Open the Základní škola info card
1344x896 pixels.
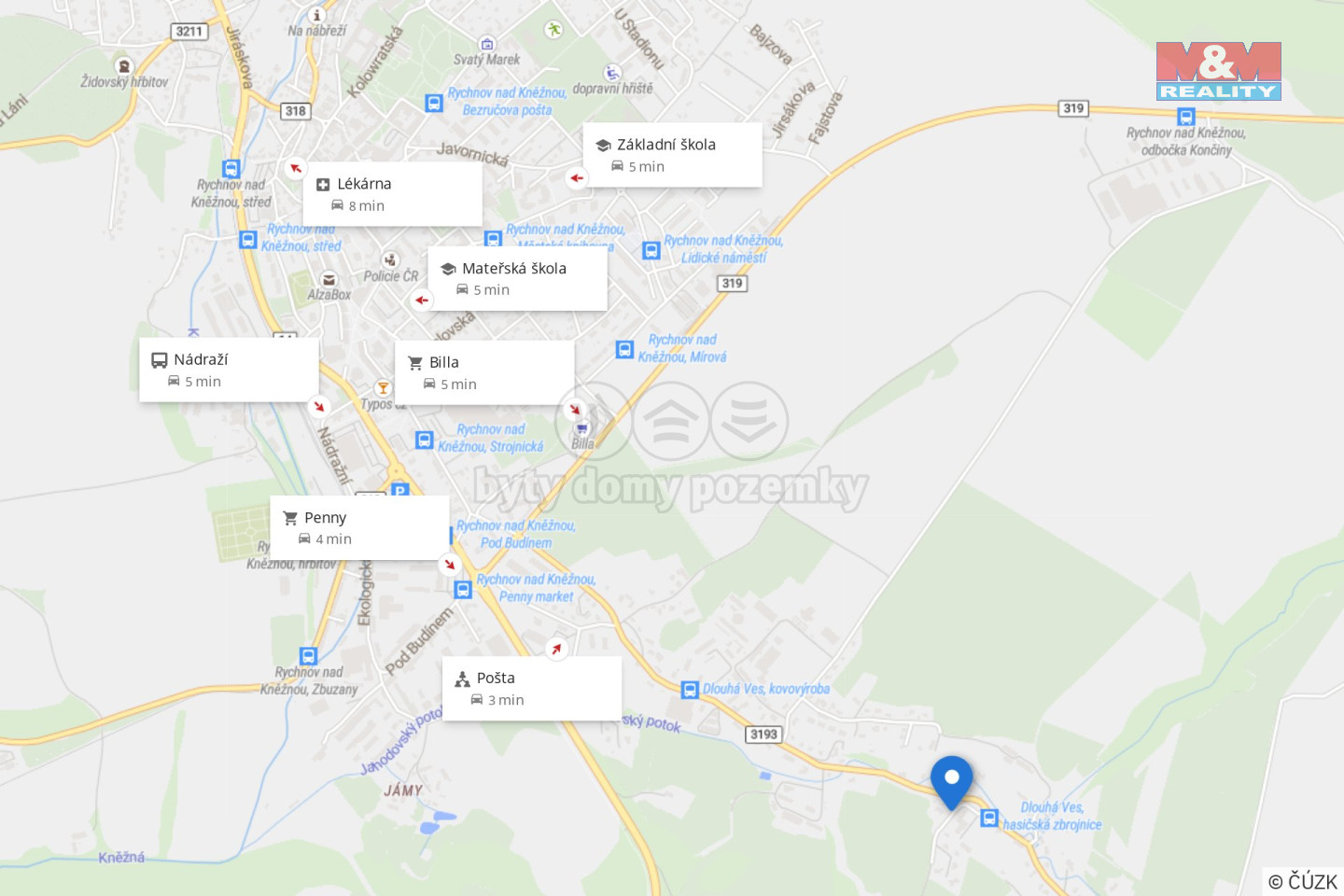pyautogui.click(x=673, y=155)
